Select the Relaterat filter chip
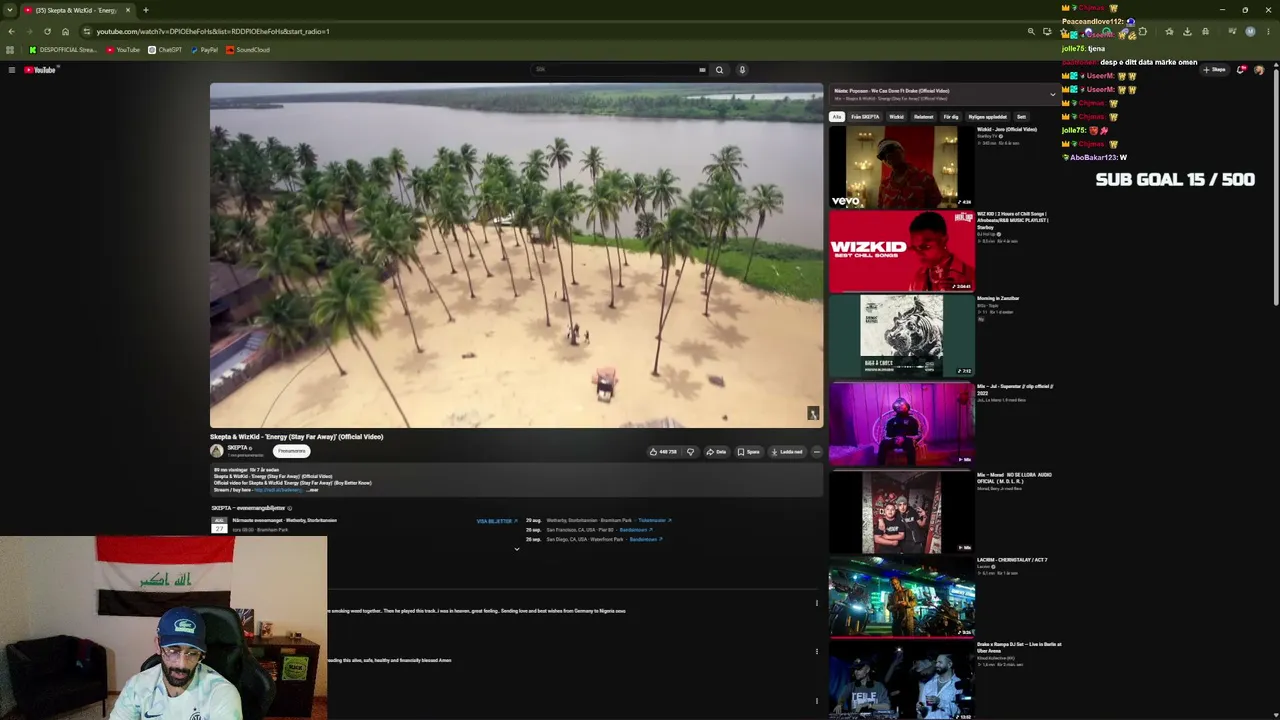The height and width of the screenshot is (720, 1280). click(x=923, y=117)
